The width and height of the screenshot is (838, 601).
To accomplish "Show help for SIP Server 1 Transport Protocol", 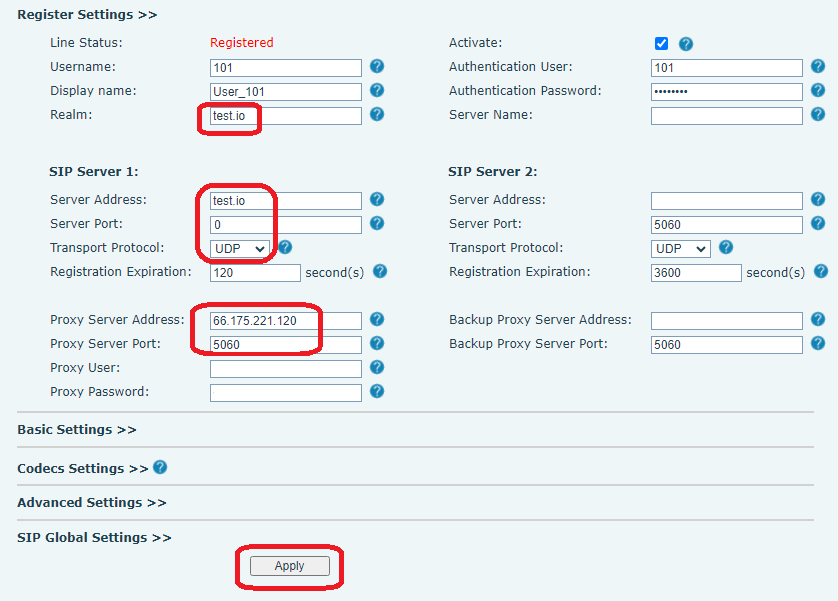I will click(285, 247).
